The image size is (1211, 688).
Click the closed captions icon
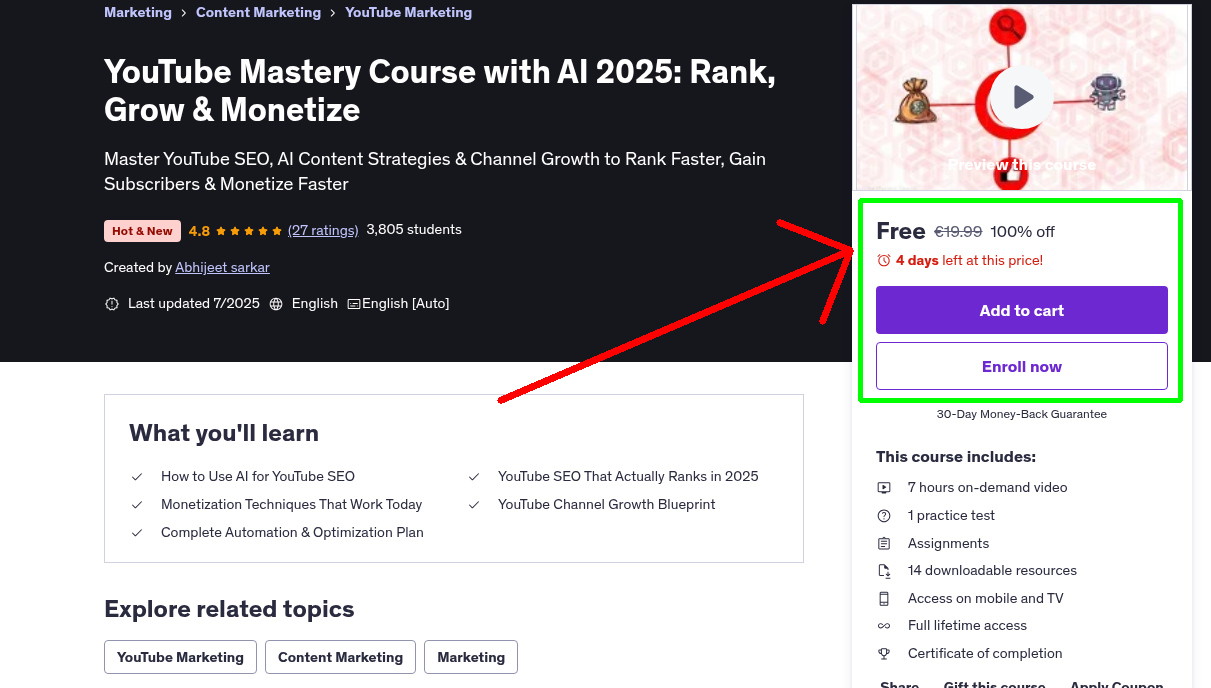click(x=353, y=304)
